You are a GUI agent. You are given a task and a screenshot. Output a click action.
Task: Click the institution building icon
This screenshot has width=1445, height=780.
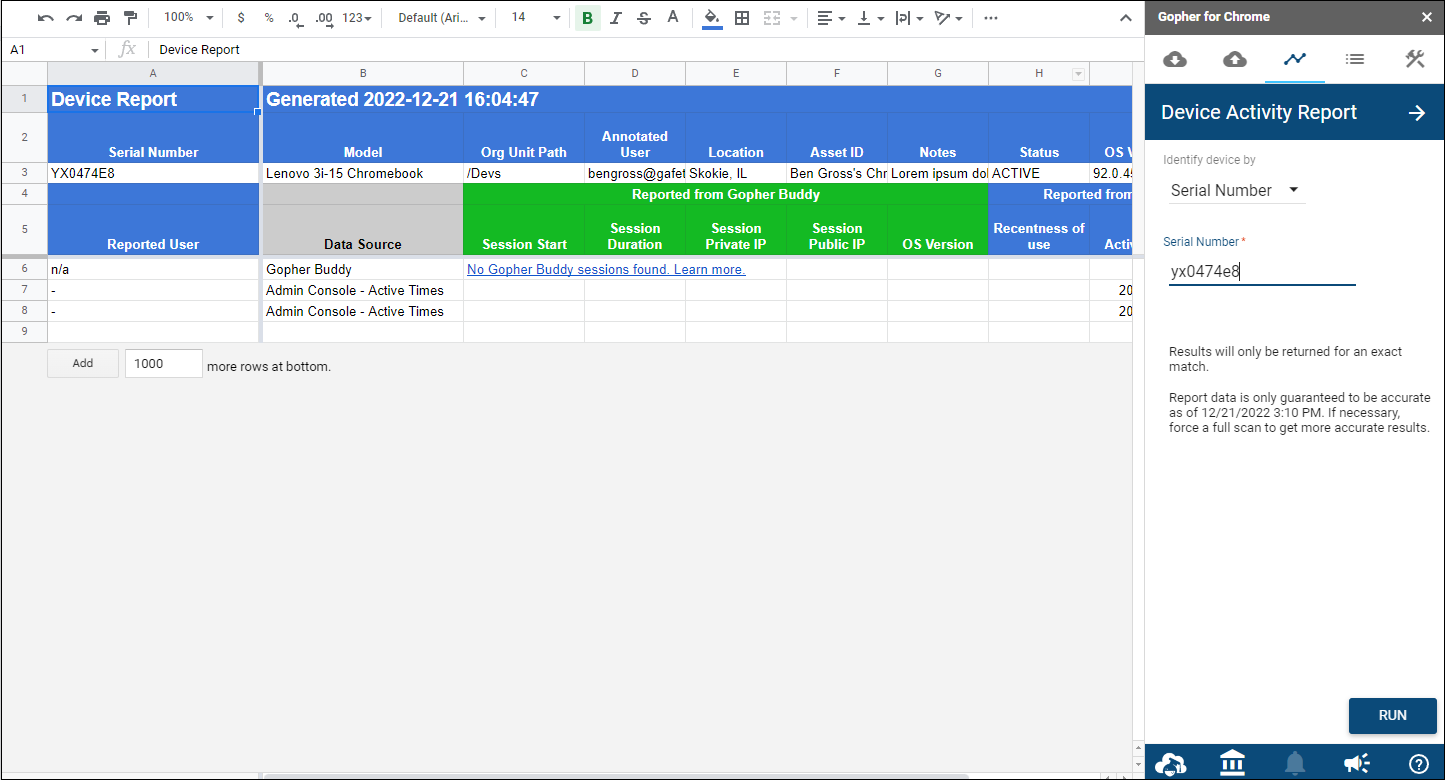[1232, 764]
